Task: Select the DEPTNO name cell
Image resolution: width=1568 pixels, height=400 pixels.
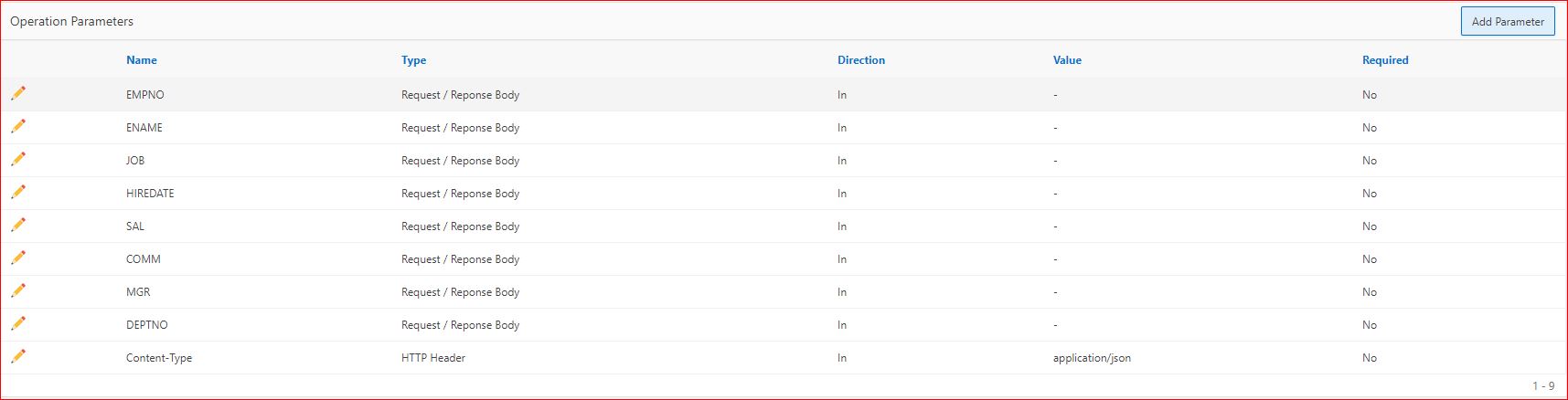Action: coord(147,325)
